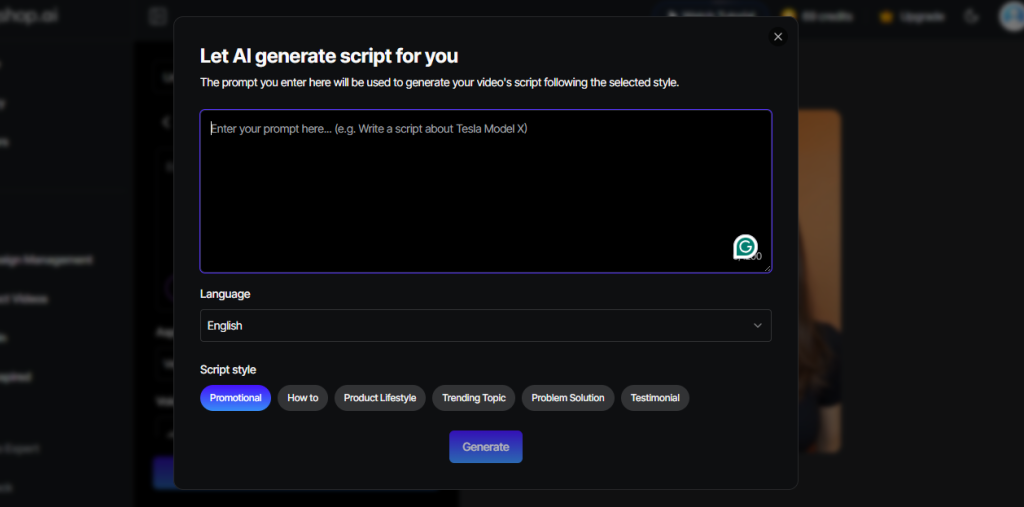
Task: Click the 'Language' label above the dropdown
Action: [225, 294]
